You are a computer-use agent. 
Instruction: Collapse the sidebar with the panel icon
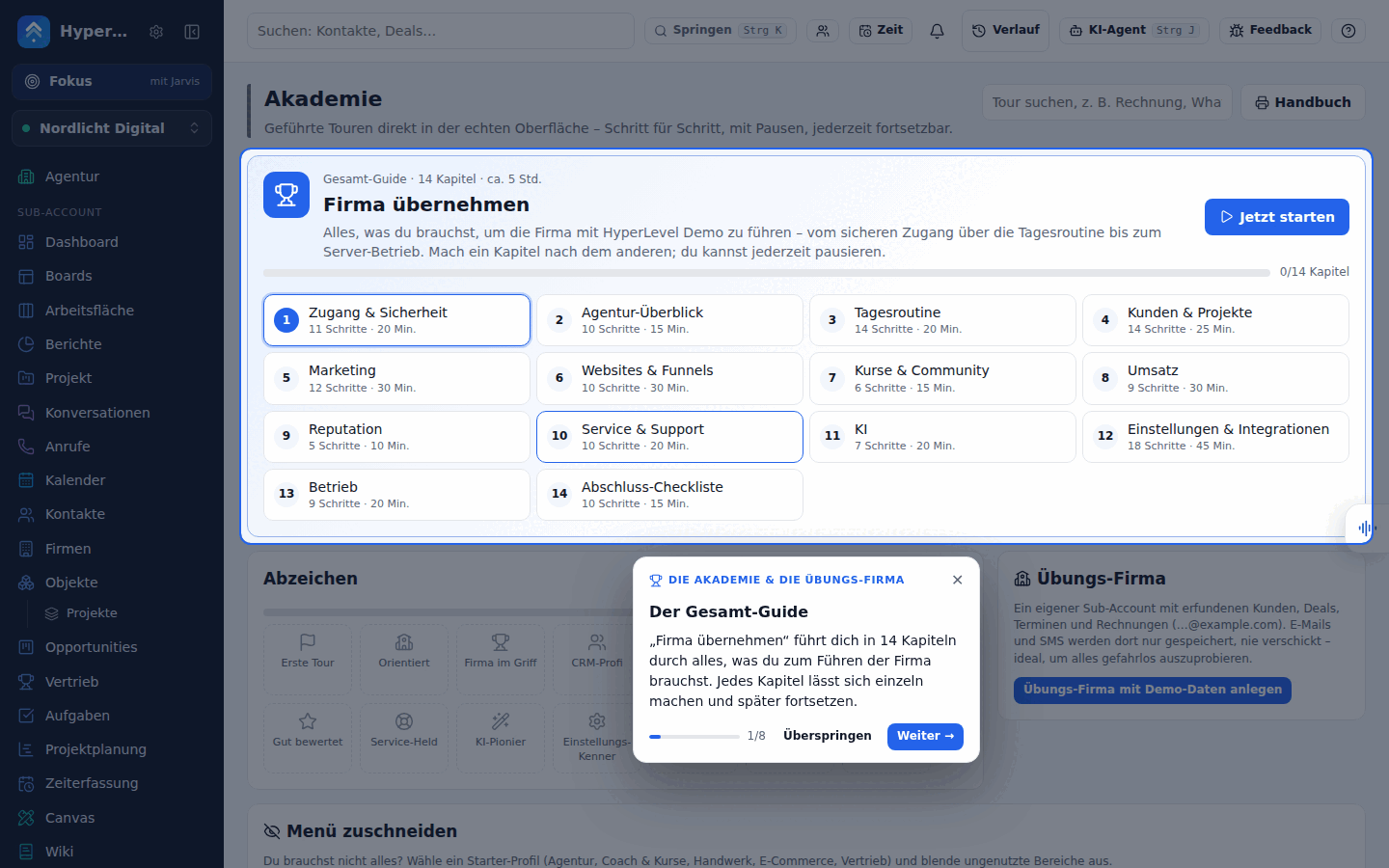[192, 32]
